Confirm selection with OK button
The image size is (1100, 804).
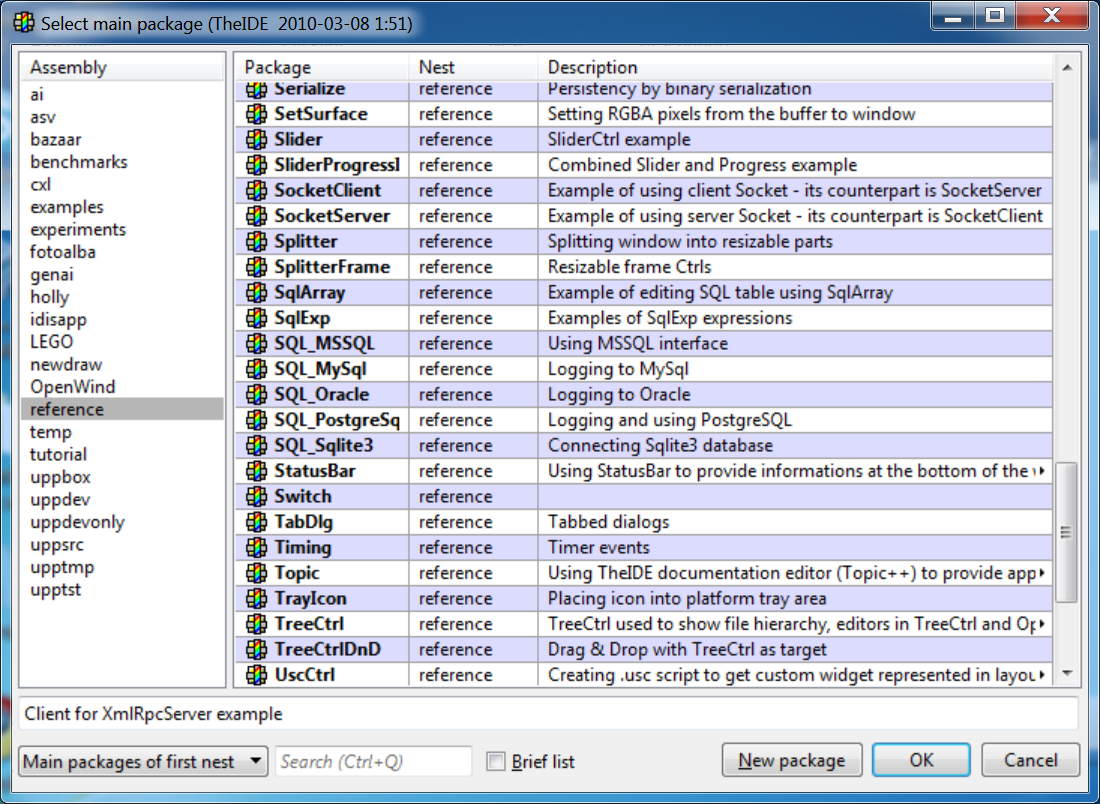coord(921,760)
